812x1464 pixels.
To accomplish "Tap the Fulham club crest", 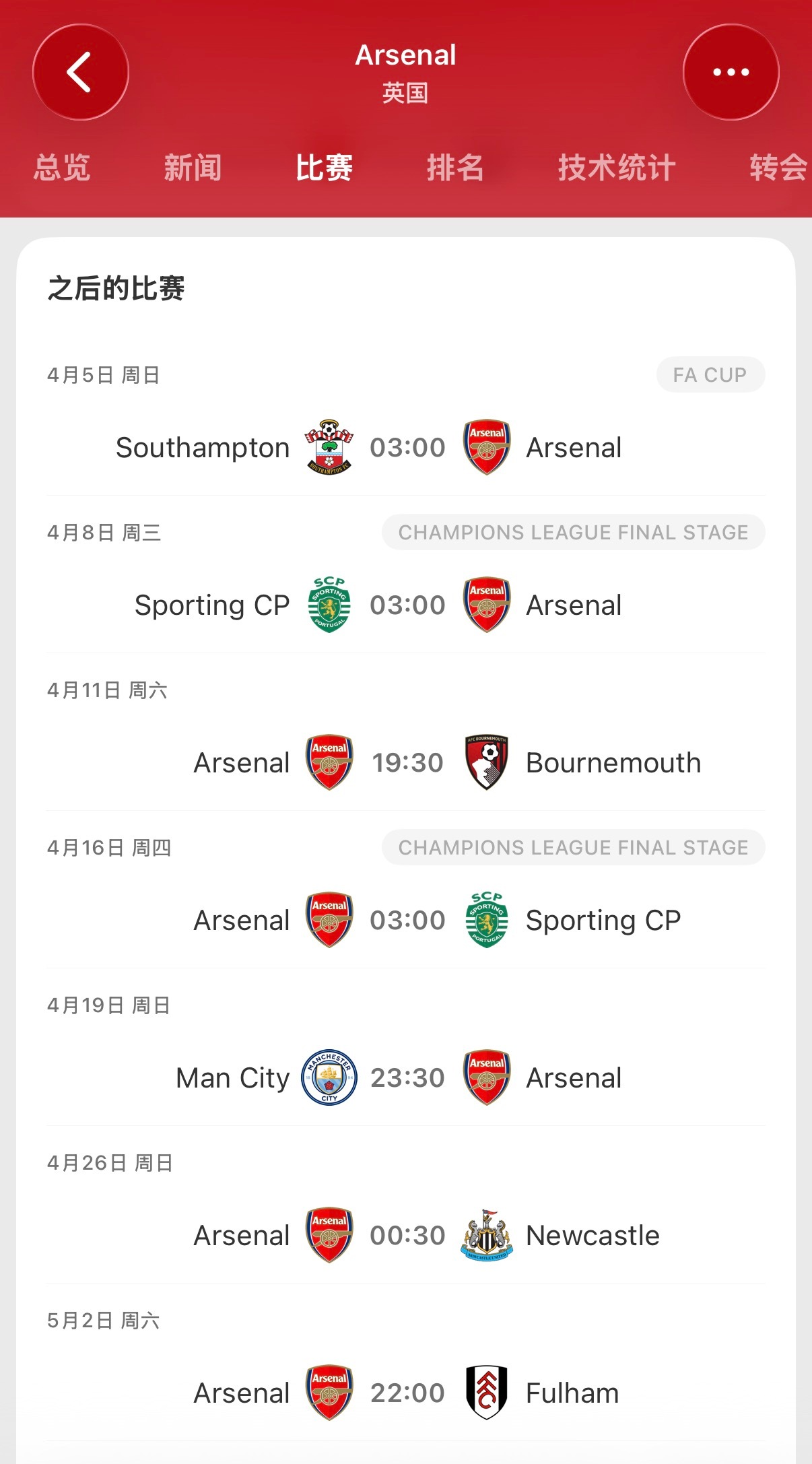I will click(x=487, y=1393).
